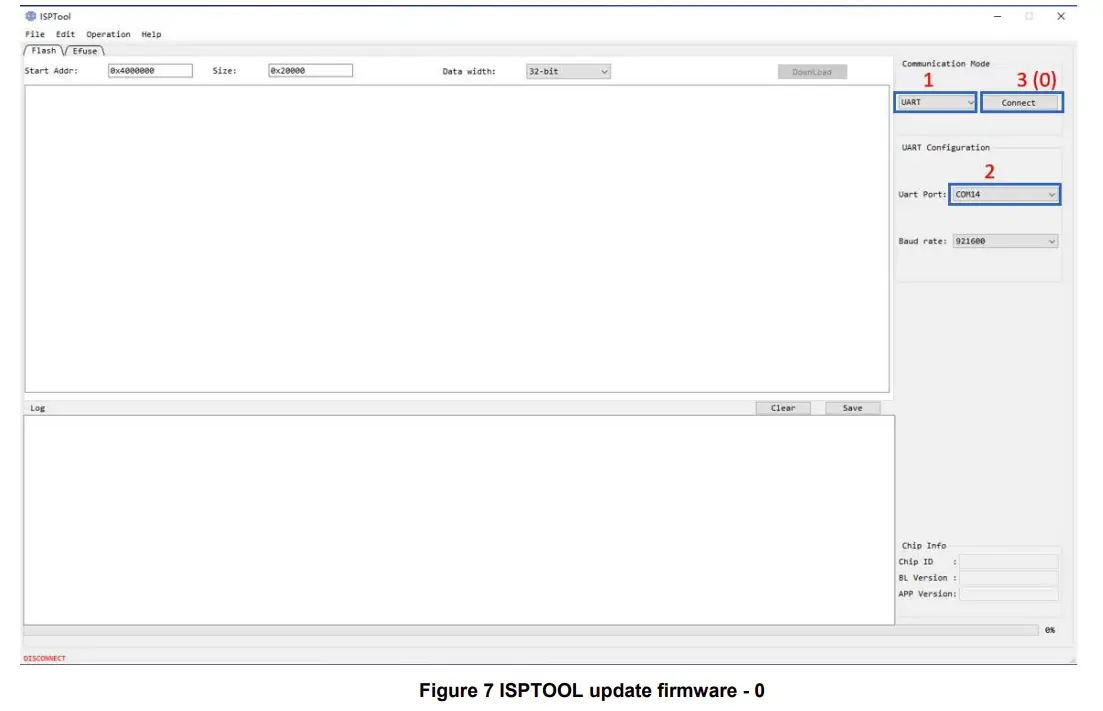Open the Edit menu
1103x711 pixels.
pos(65,34)
